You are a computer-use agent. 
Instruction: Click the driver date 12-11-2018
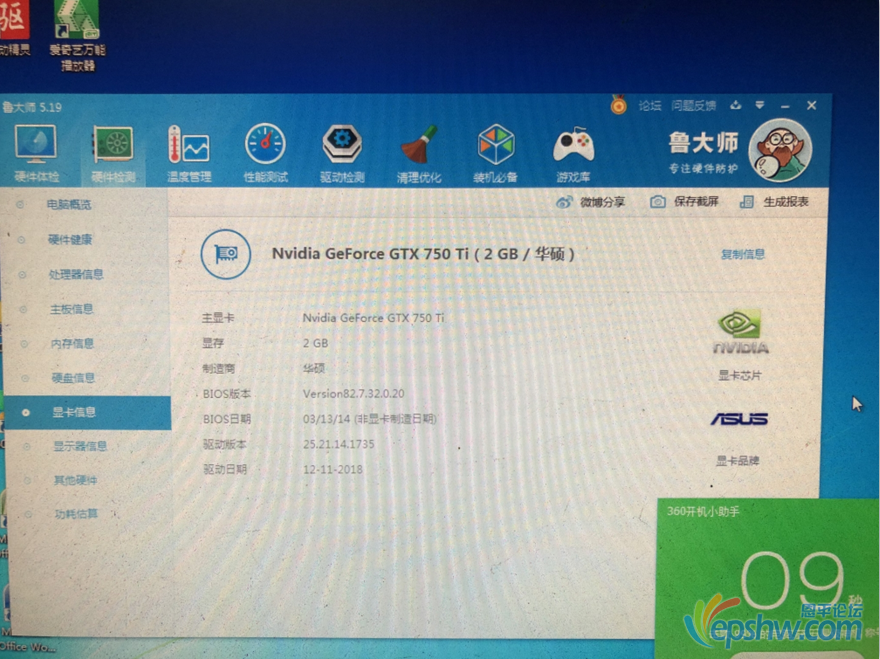point(333,469)
